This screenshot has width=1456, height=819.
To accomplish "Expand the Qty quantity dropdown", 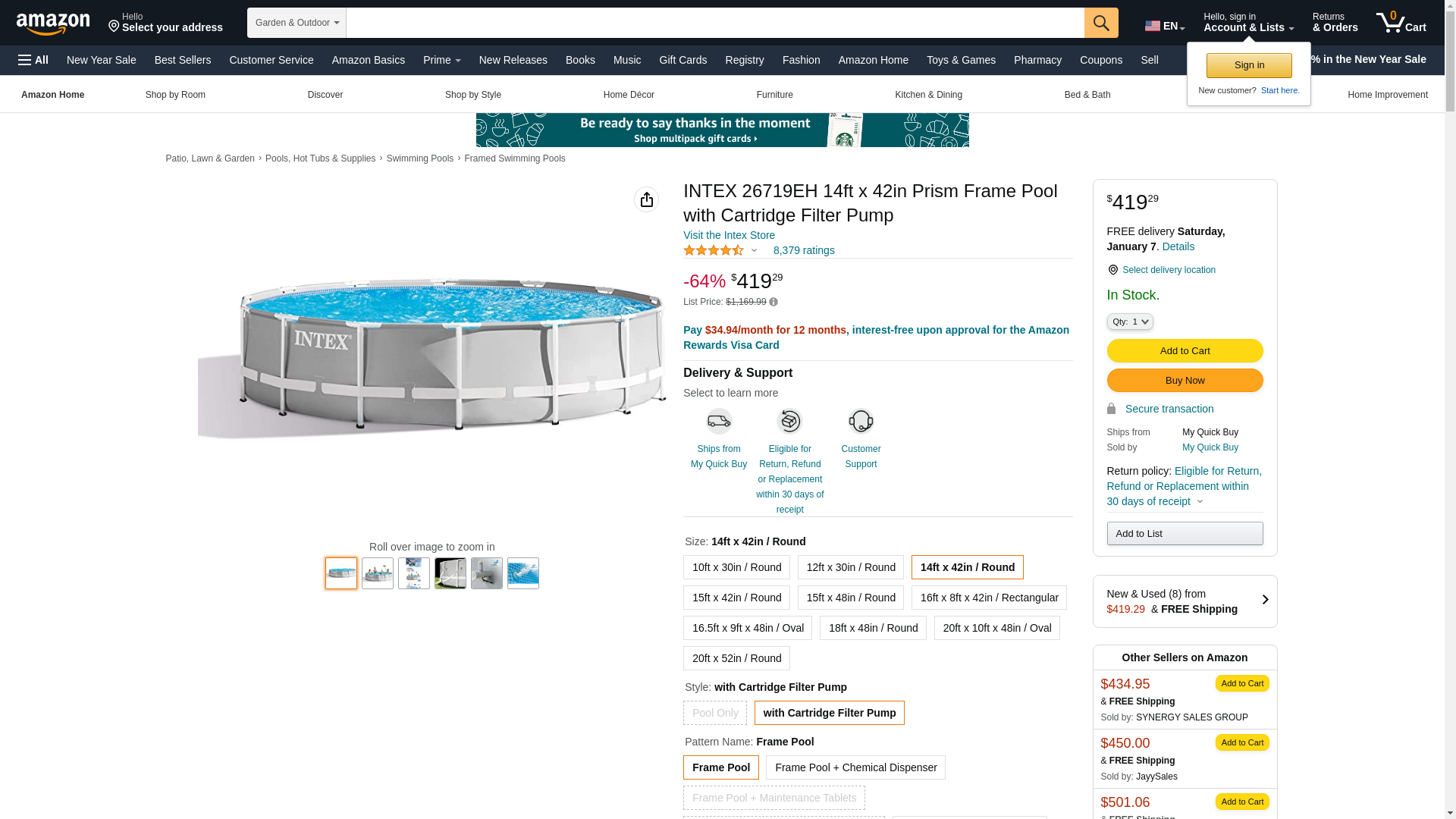I will coord(1130,322).
